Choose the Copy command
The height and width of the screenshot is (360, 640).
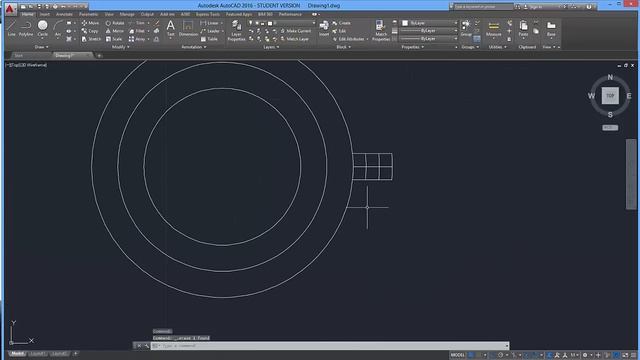[x=90, y=31]
